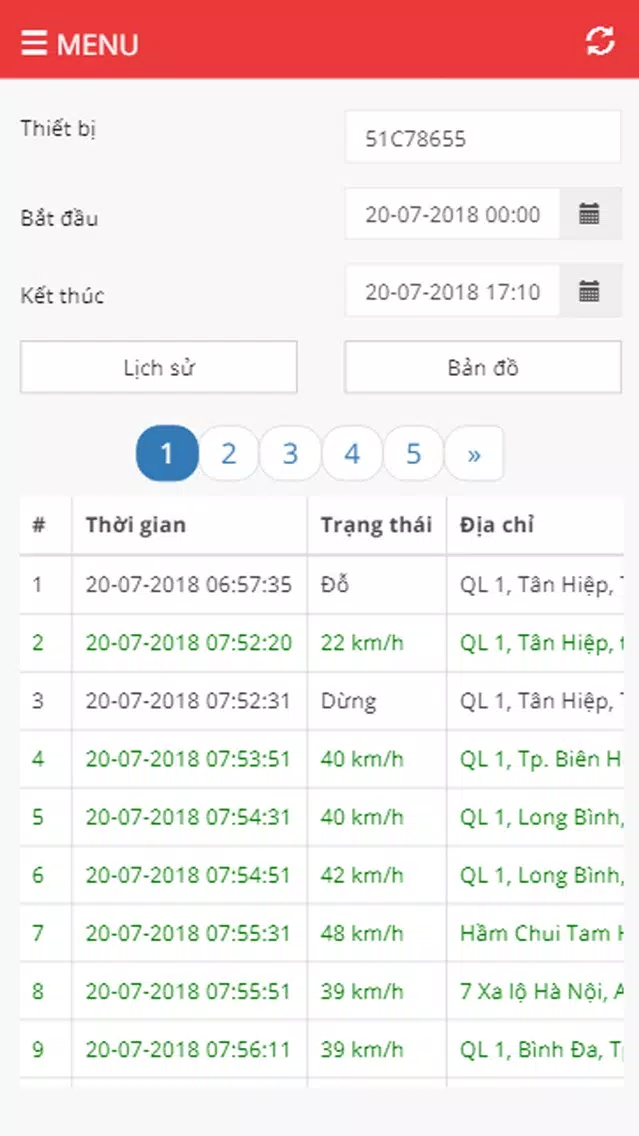Open calendar picker for Kết thúc

click(590, 291)
